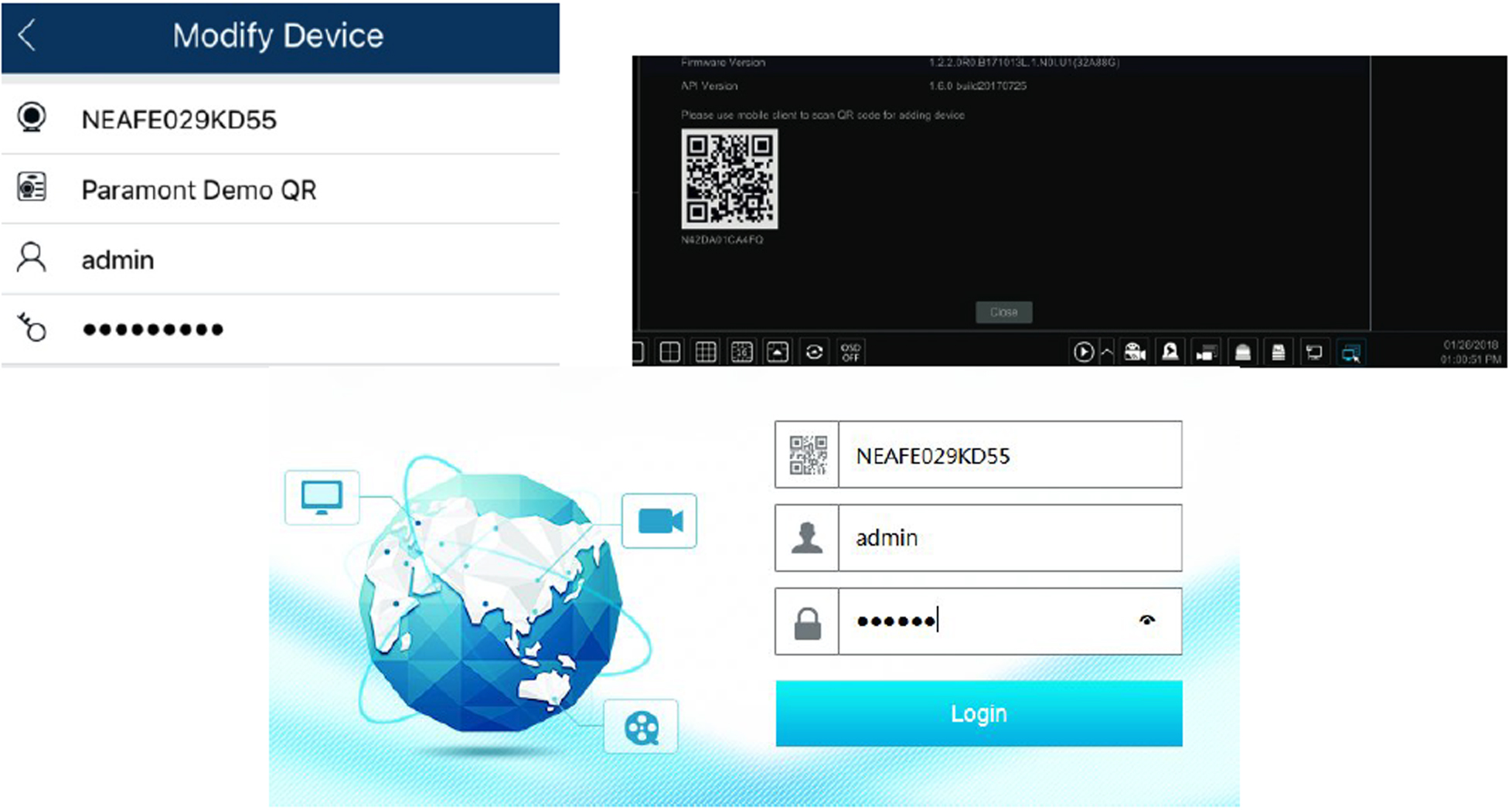Choose the 36-screen layout icon
1512x810 pixels.
pyautogui.click(x=741, y=352)
